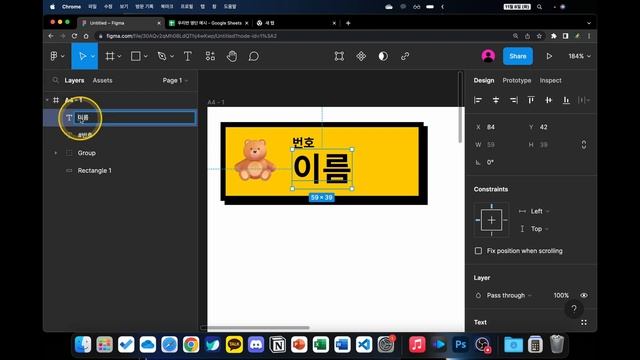640x360 pixels.
Task: Switch to the Assets tab
Action: 102,80
